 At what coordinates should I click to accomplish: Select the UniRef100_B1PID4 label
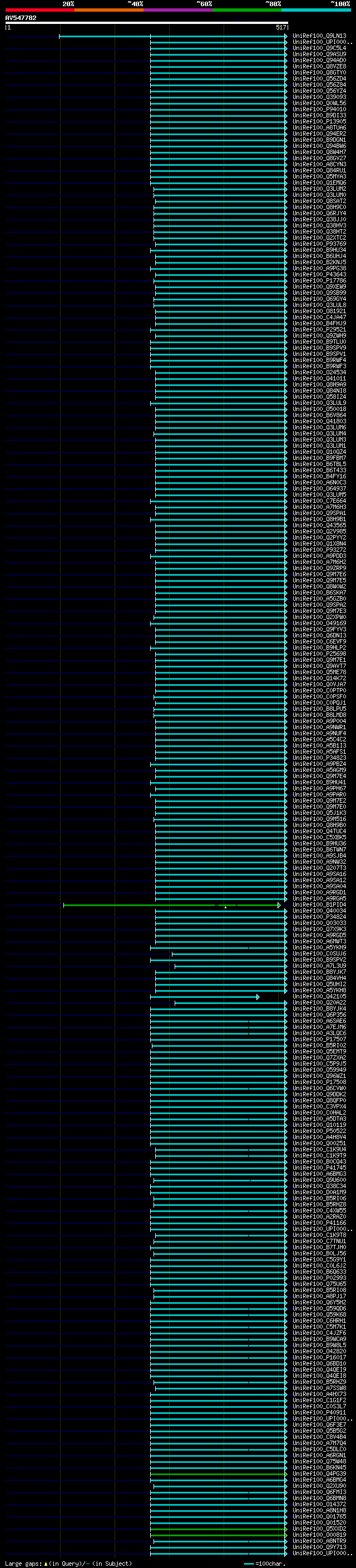coord(319,904)
